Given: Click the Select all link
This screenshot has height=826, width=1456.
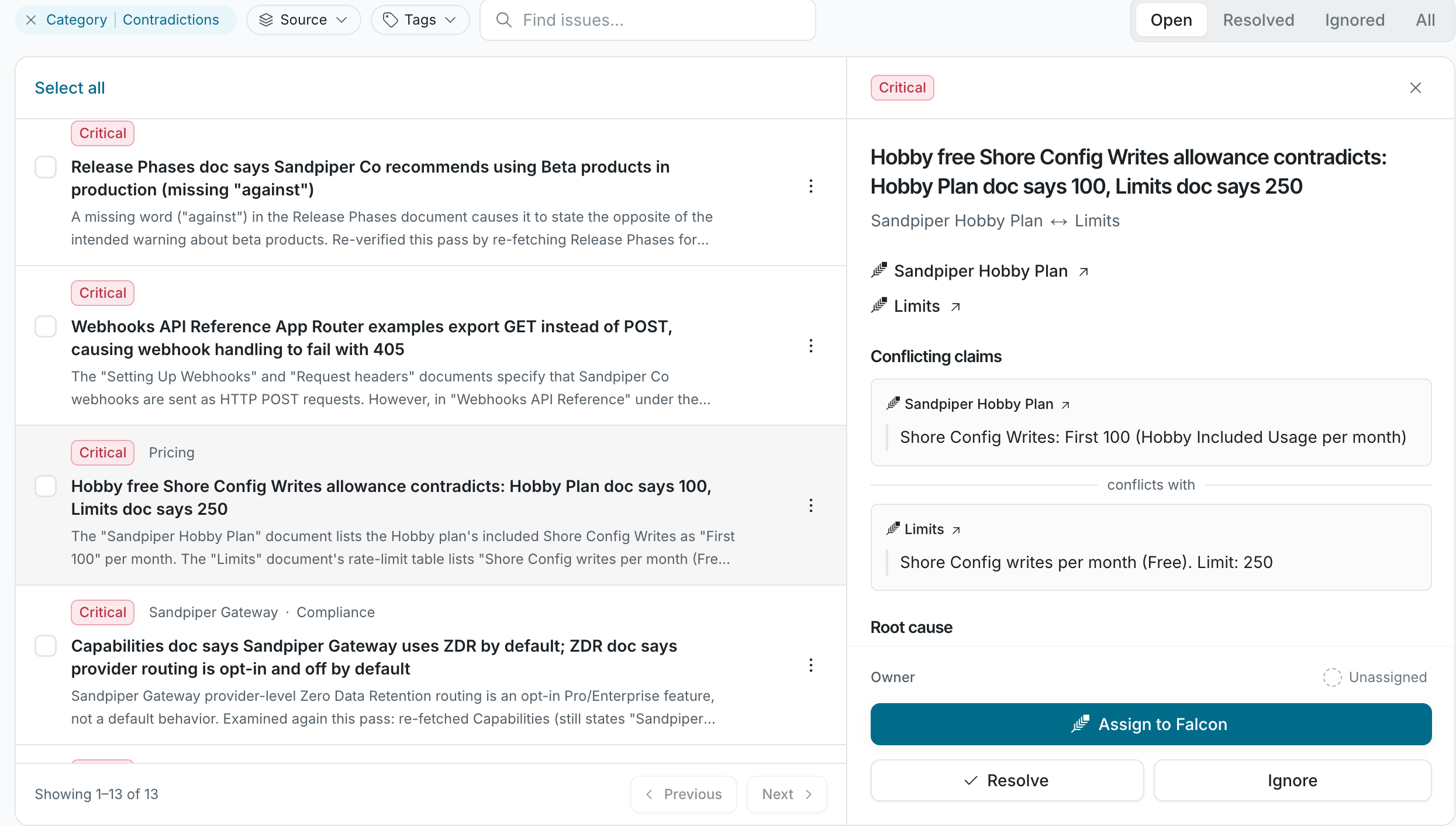Looking at the screenshot, I should [x=70, y=88].
